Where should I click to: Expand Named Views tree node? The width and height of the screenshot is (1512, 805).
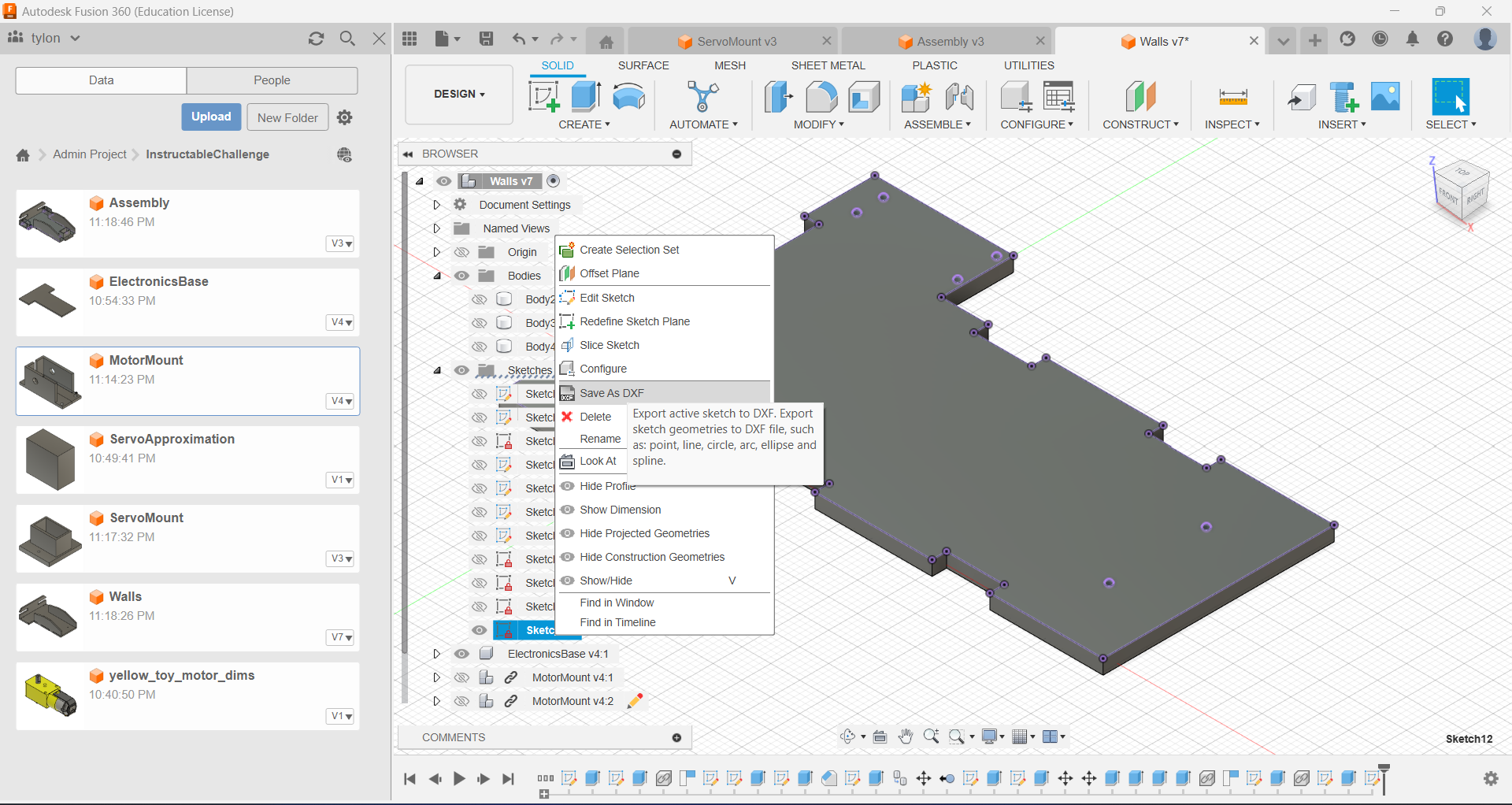pos(436,228)
